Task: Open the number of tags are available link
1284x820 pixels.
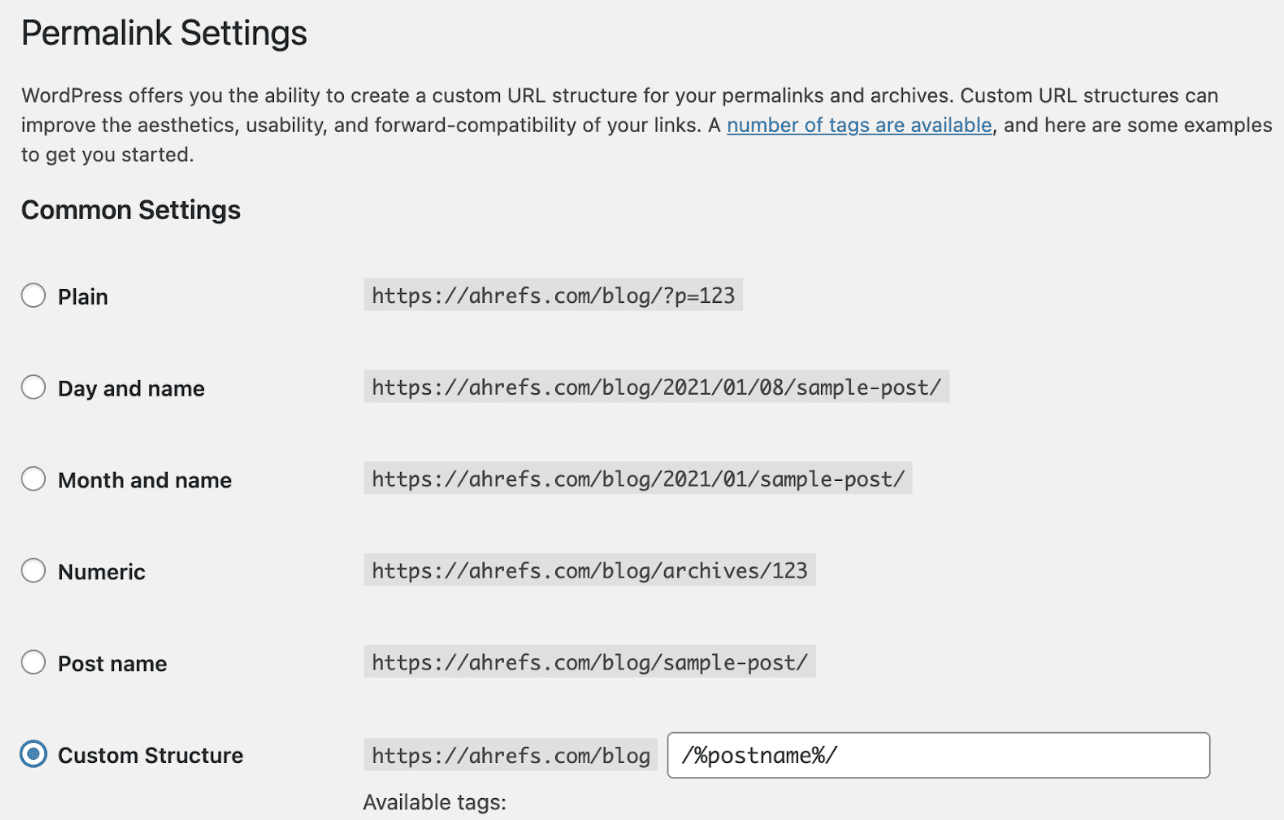Action: tap(858, 124)
